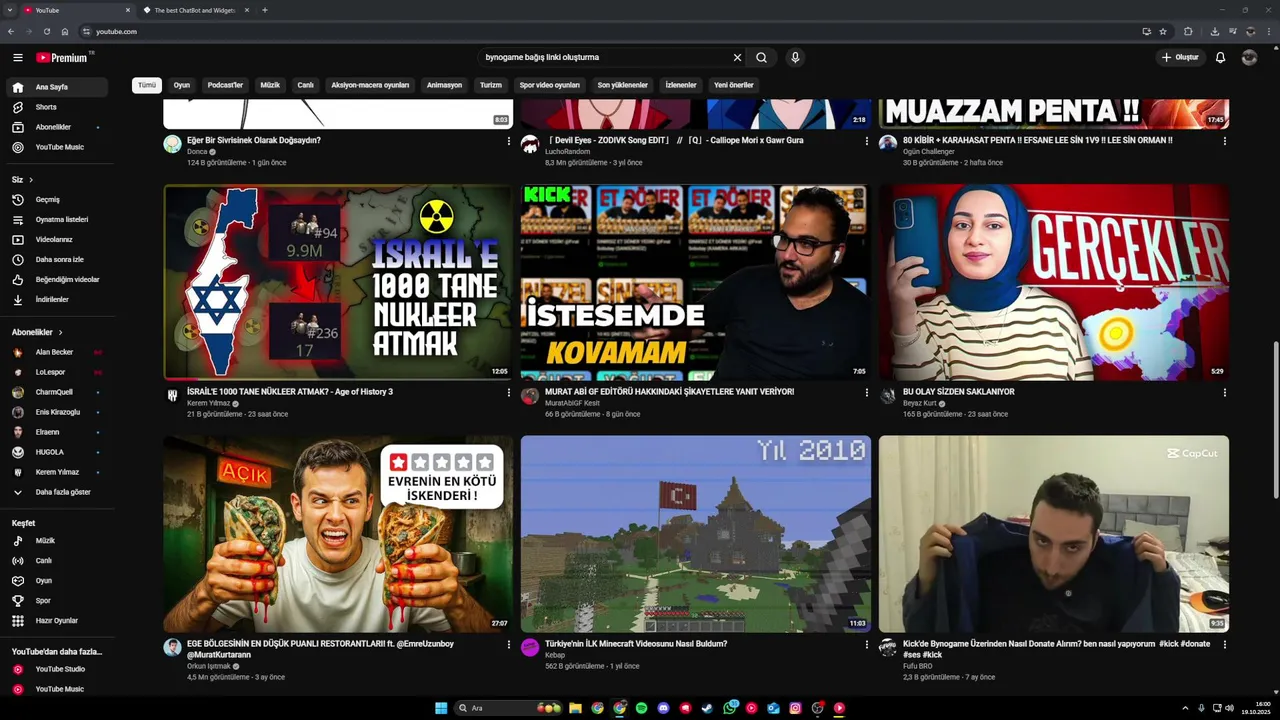Select the Aksiyon-macera oyunları chip
This screenshot has height=720, width=1280.
coord(370,85)
